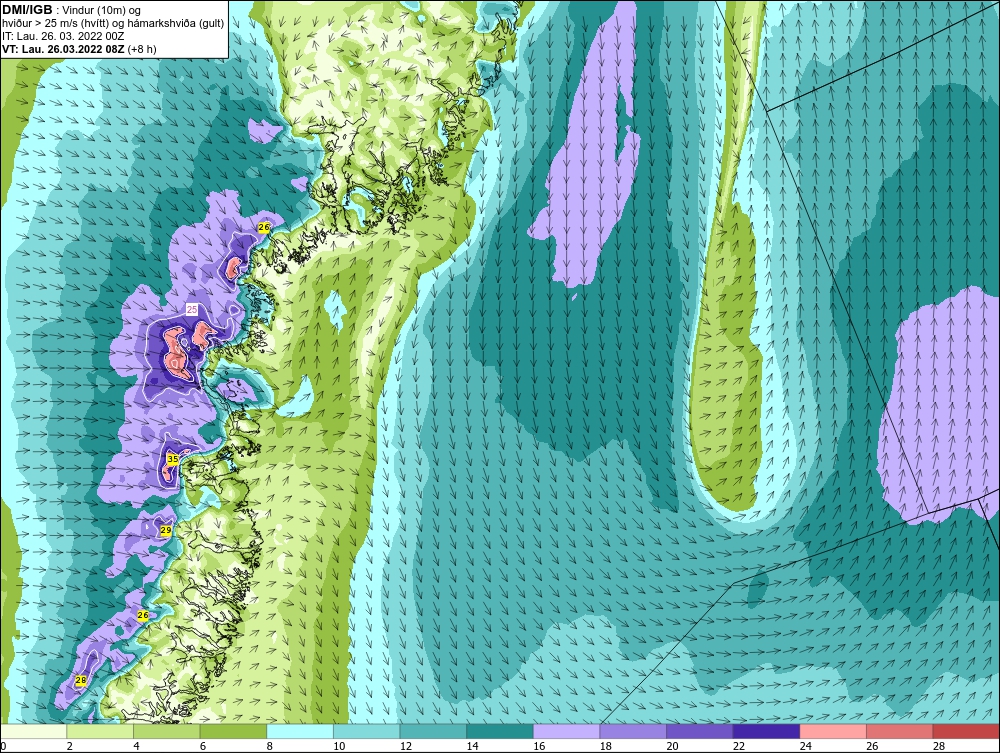
Task: Pick the red above-28 m/s legend swatch
Action: (x=966, y=731)
